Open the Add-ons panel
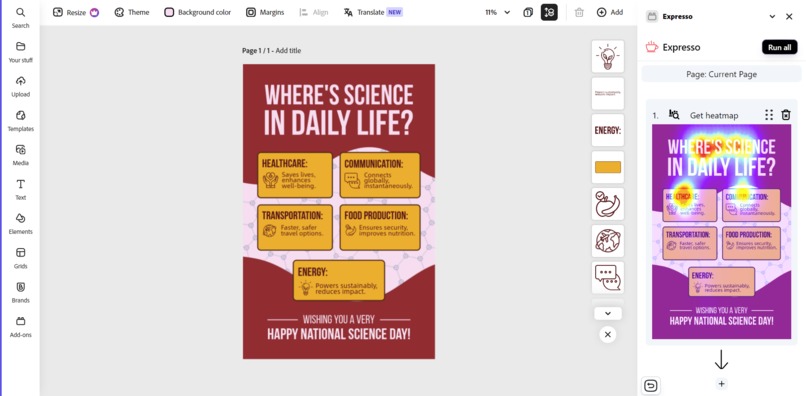This screenshot has width=806, height=396. [21, 327]
